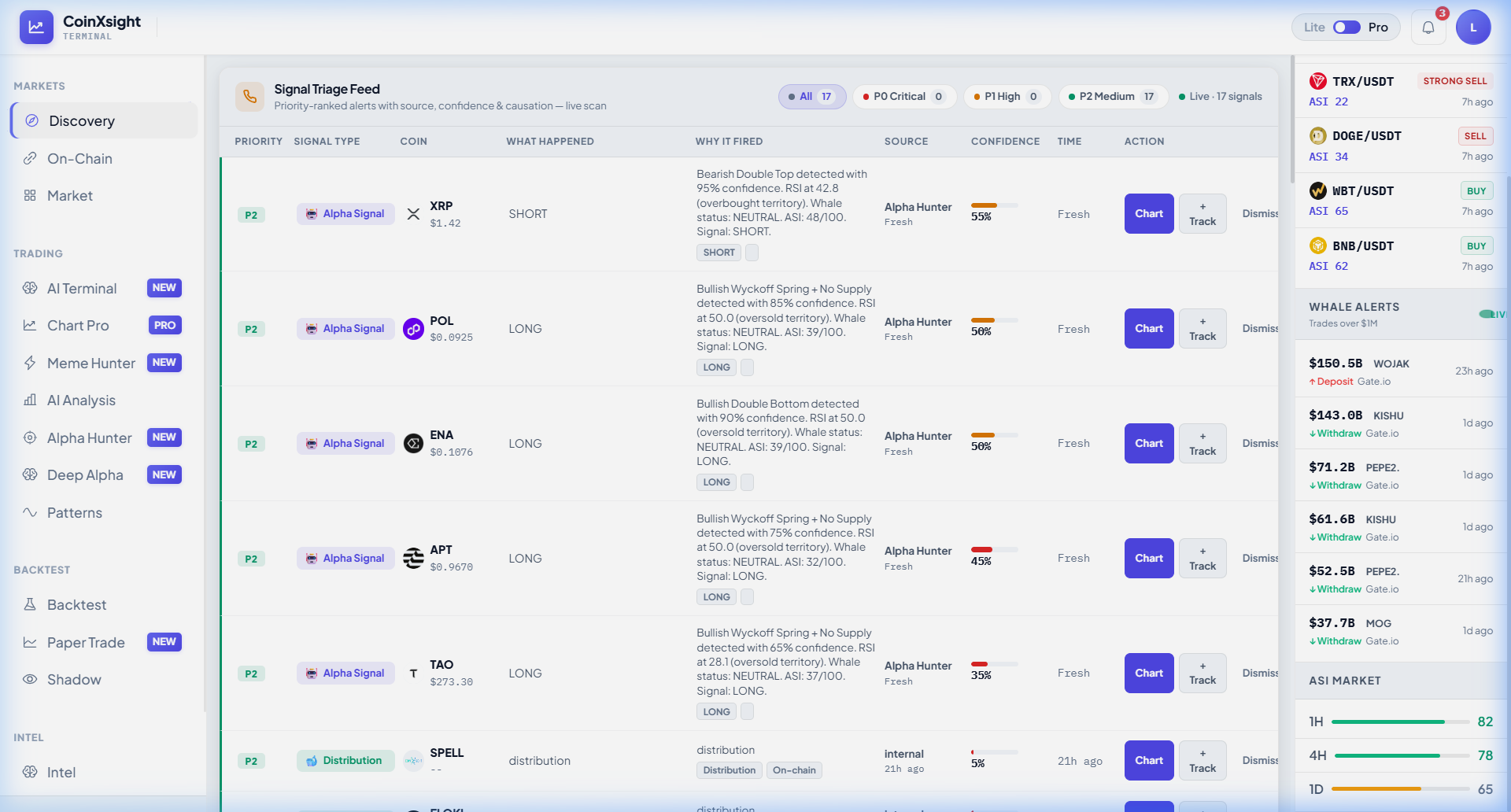
Task: Click the POL coin icon
Action: pos(413,329)
